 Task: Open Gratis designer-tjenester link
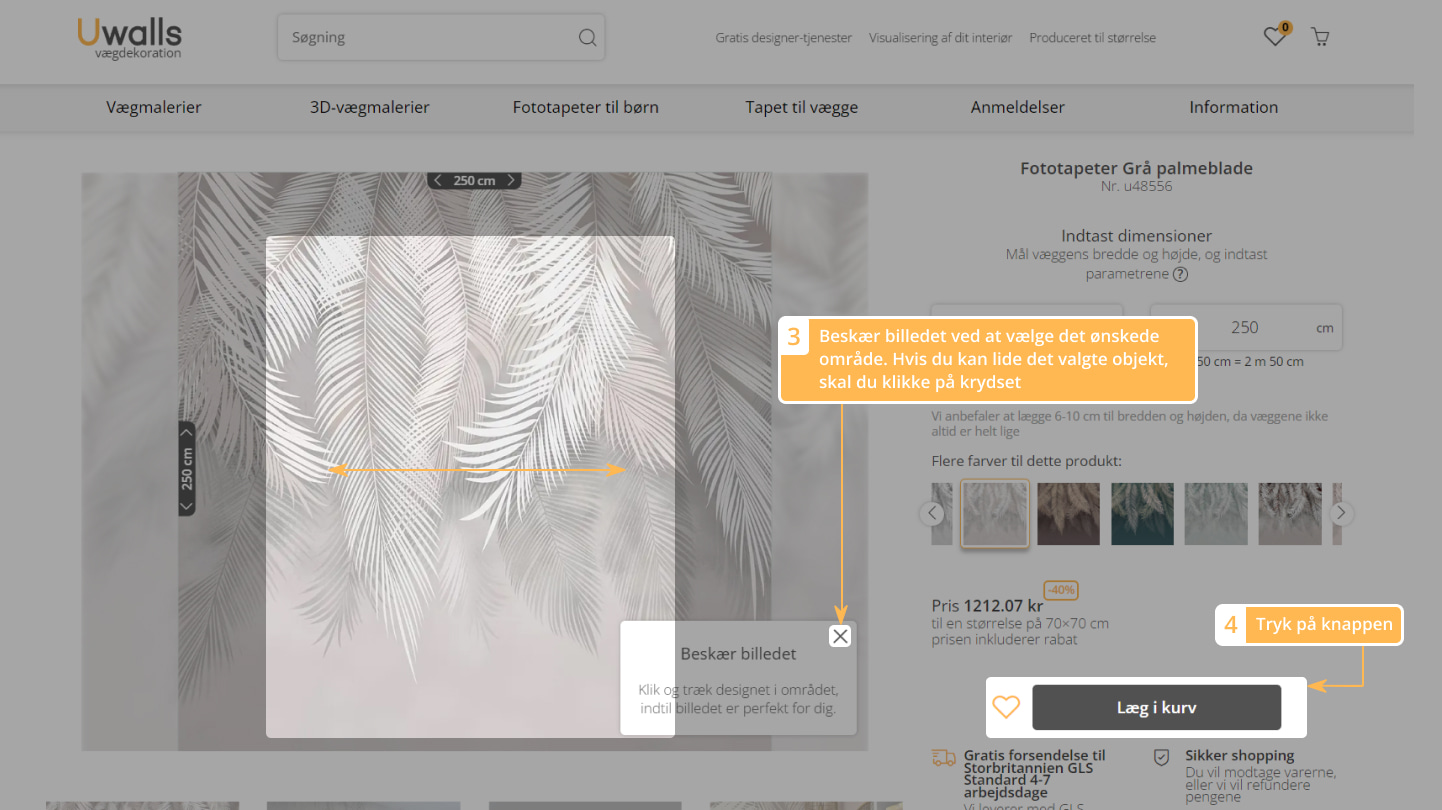click(783, 38)
